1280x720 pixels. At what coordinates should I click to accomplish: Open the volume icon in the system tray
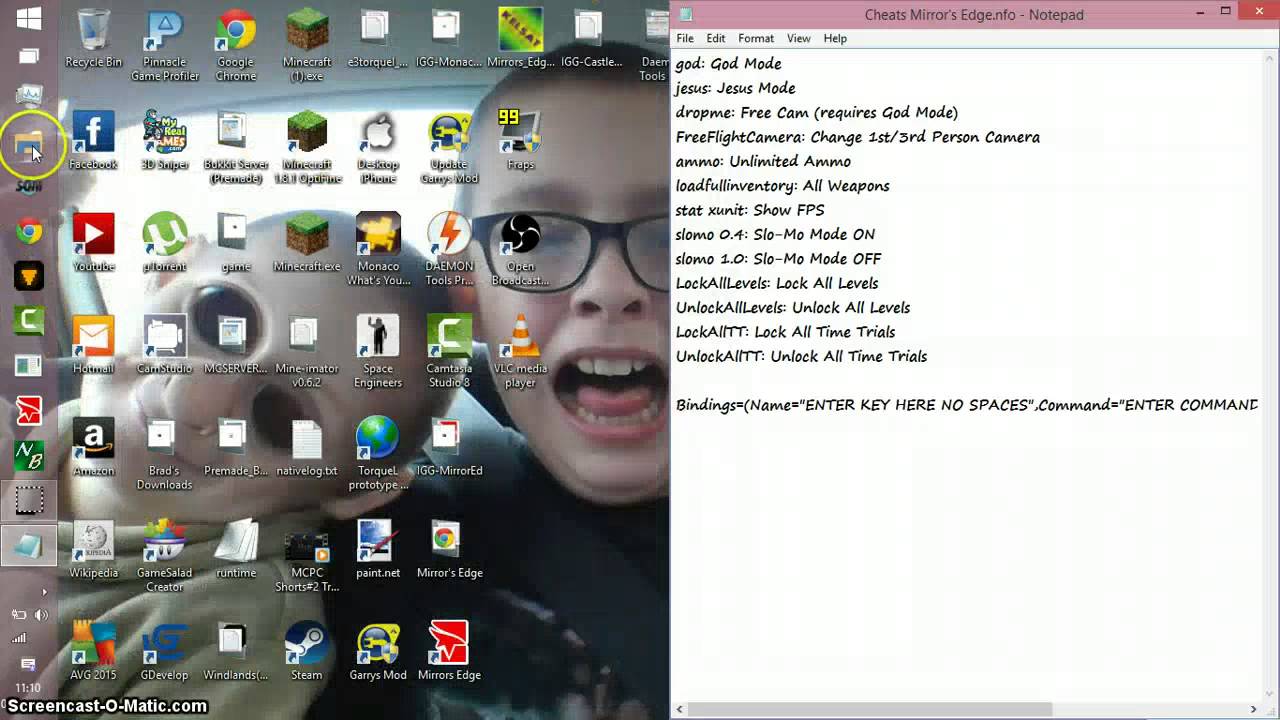tap(41, 615)
